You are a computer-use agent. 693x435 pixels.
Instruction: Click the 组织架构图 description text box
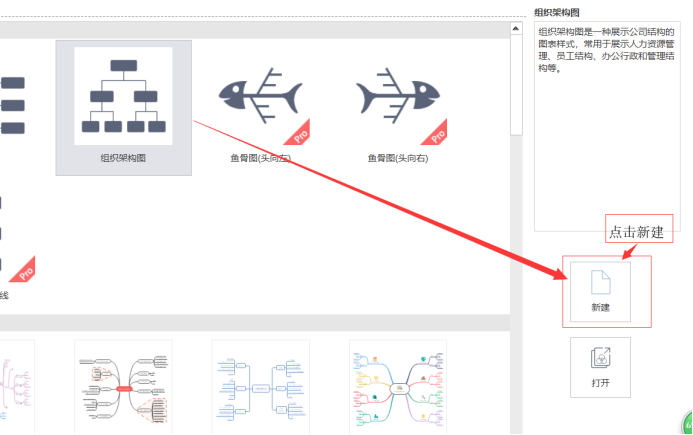pyautogui.click(x=607, y=126)
